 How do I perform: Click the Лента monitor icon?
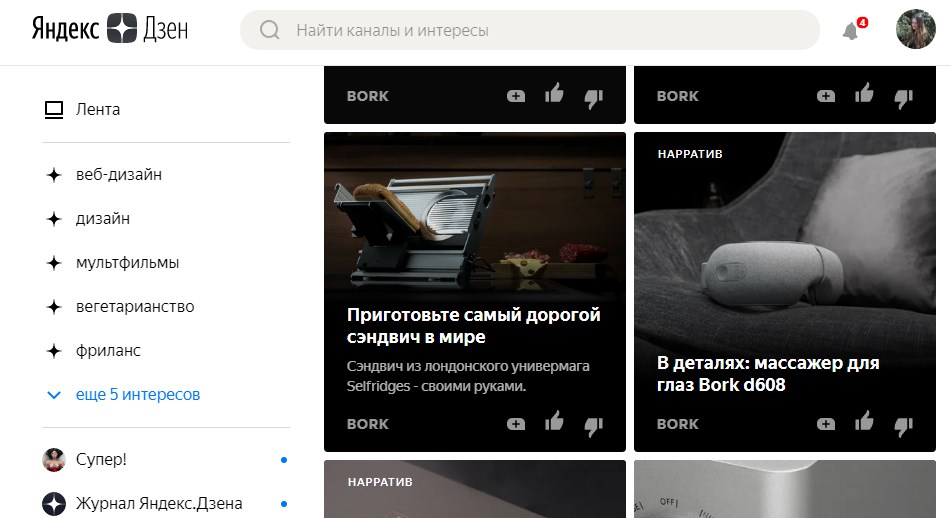tap(54, 110)
